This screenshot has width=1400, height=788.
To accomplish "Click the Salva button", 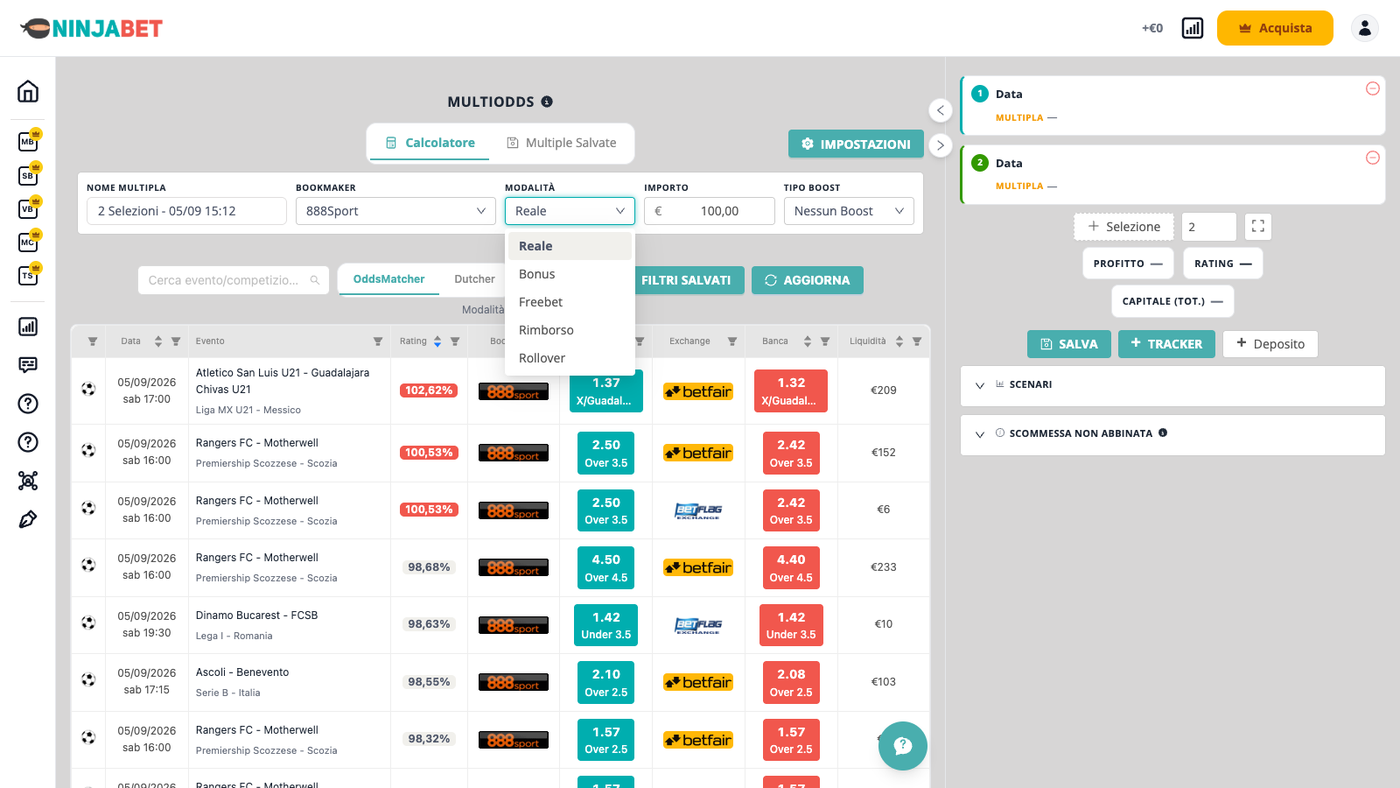I will point(1068,344).
